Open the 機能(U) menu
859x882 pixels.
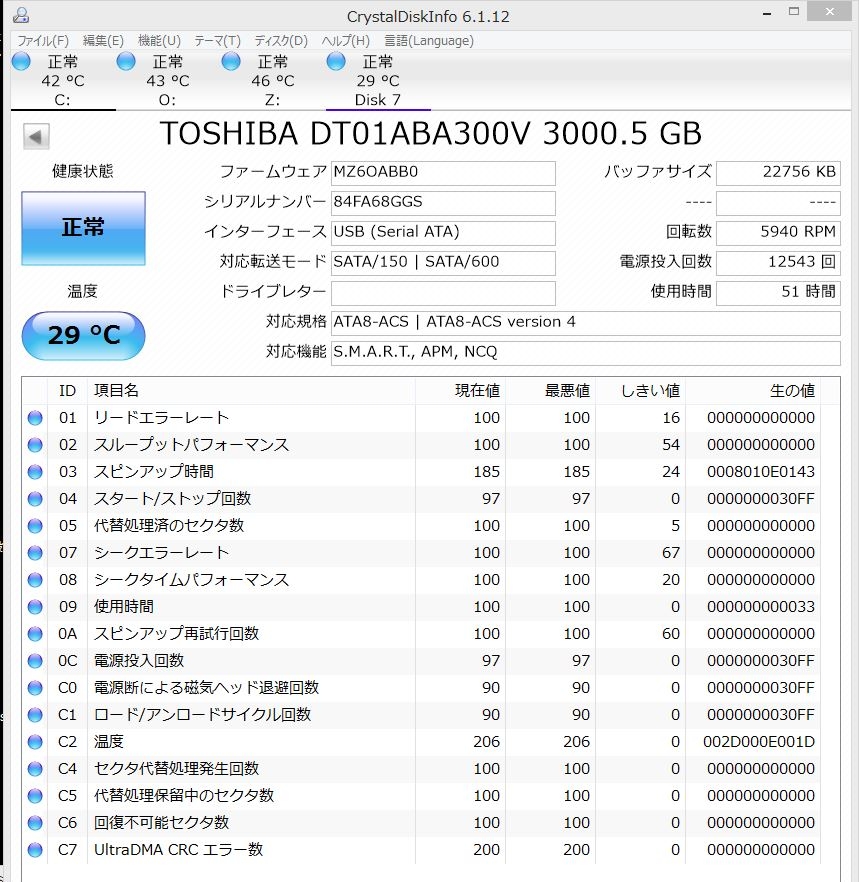click(x=159, y=40)
